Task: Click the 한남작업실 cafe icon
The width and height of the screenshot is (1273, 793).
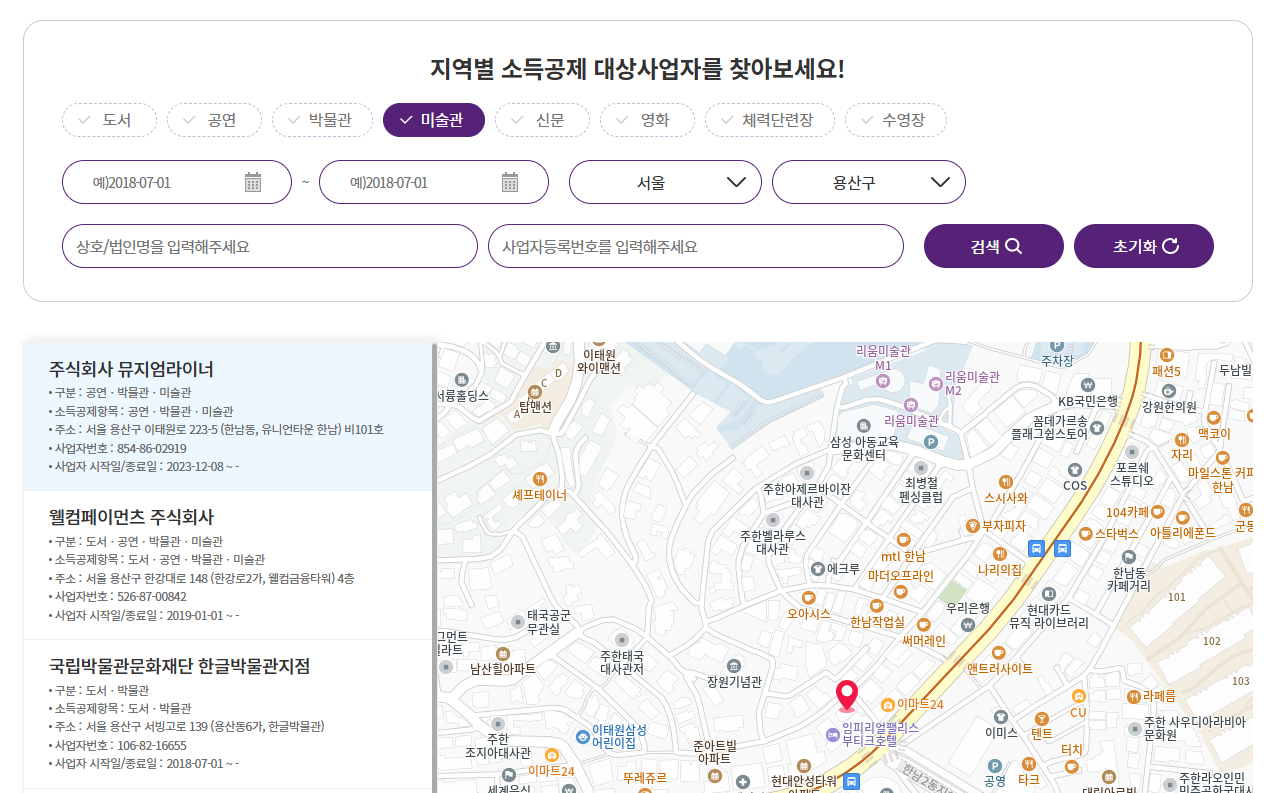Action: tap(877, 605)
